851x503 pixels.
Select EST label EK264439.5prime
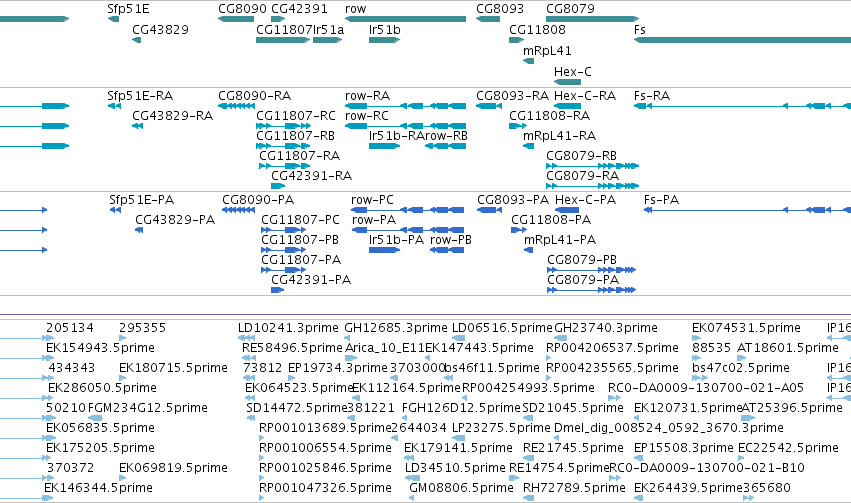(688, 488)
